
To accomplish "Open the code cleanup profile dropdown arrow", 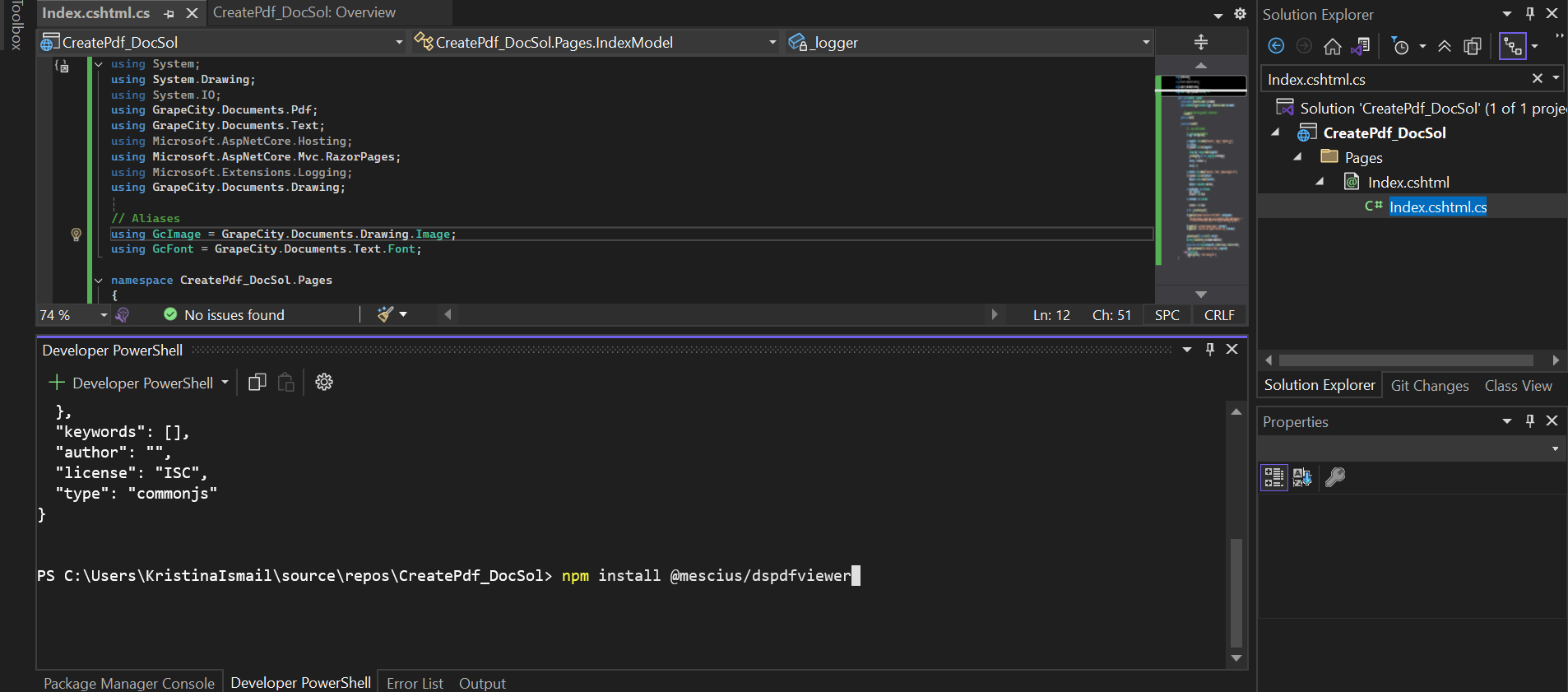I will pos(403,314).
